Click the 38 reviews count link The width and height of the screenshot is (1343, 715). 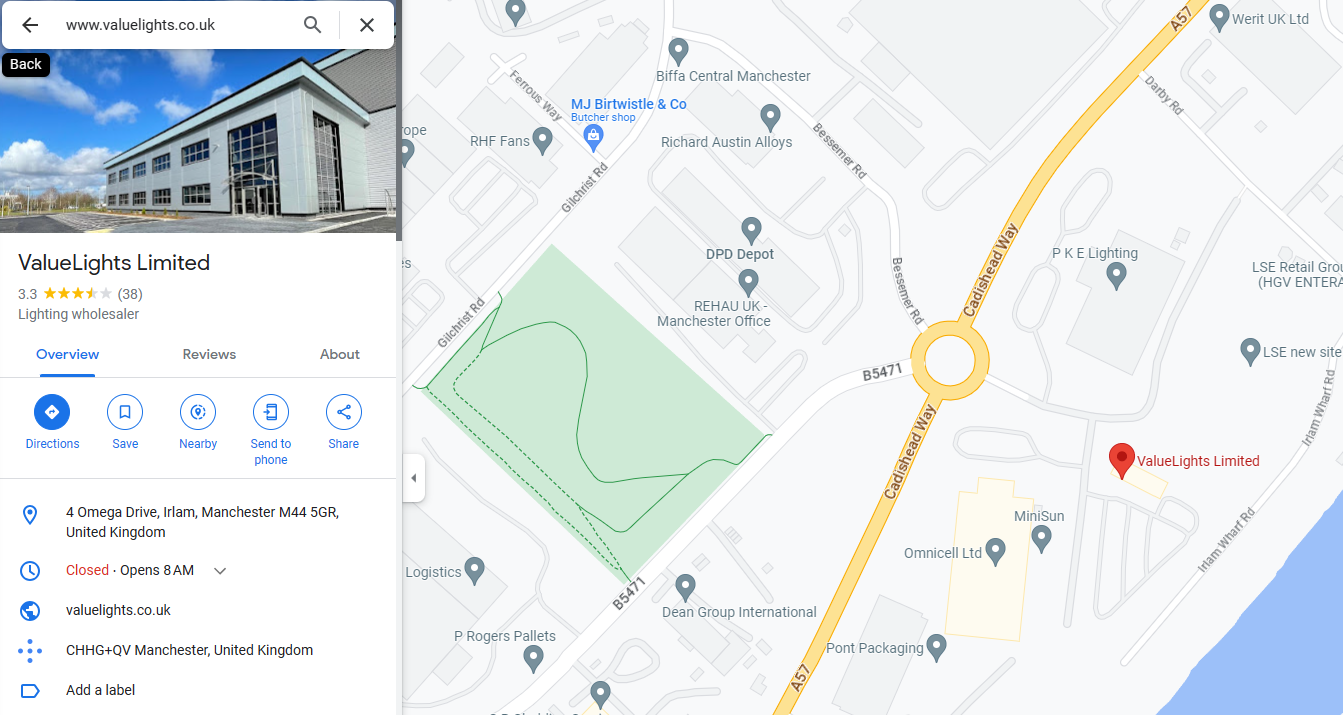pyautogui.click(x=130, y=294)
